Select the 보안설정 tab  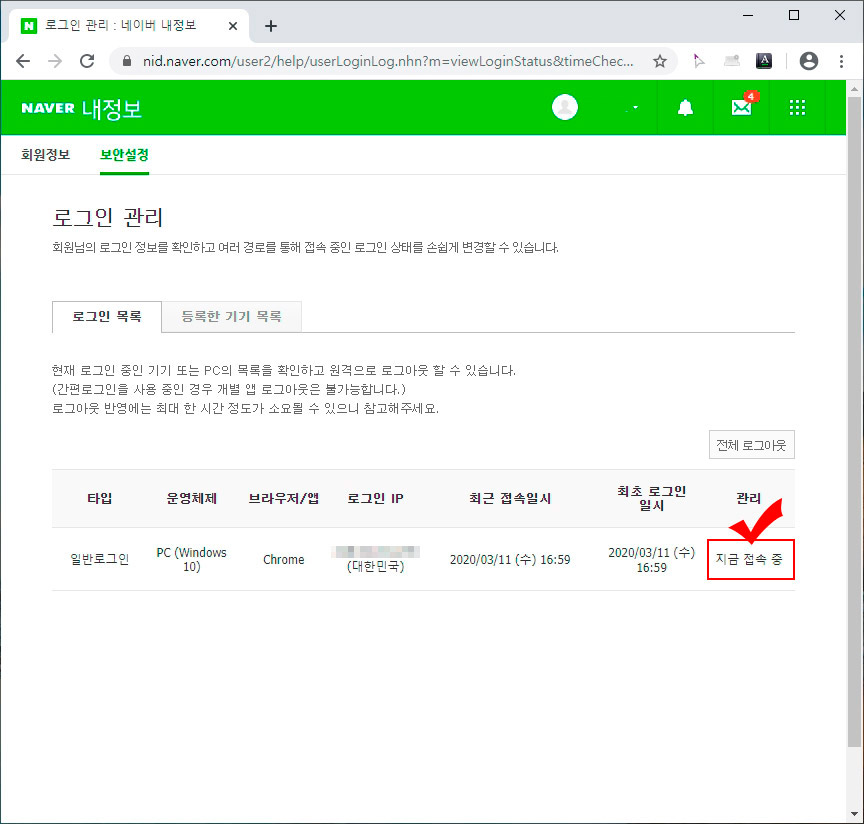point(124,155)
